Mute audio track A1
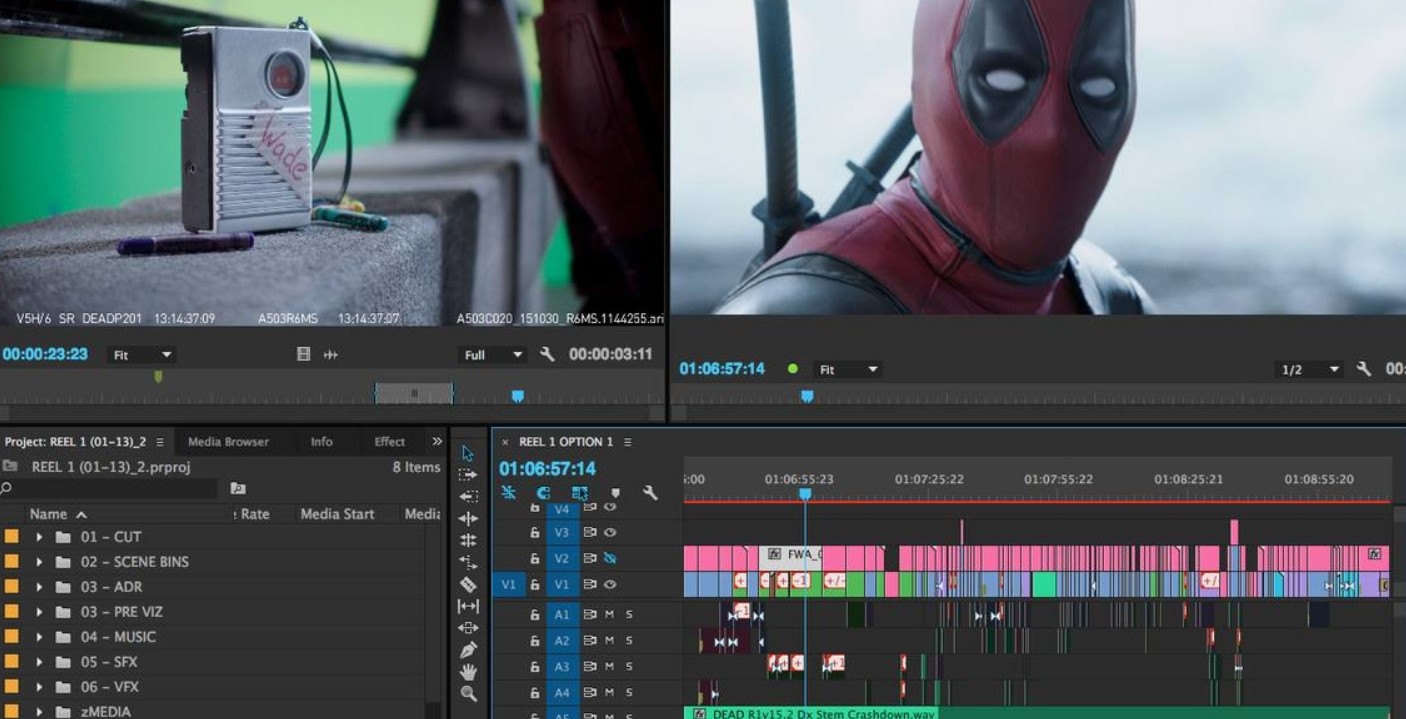Screen dimensions: 1406x719 tap(609, 614)
